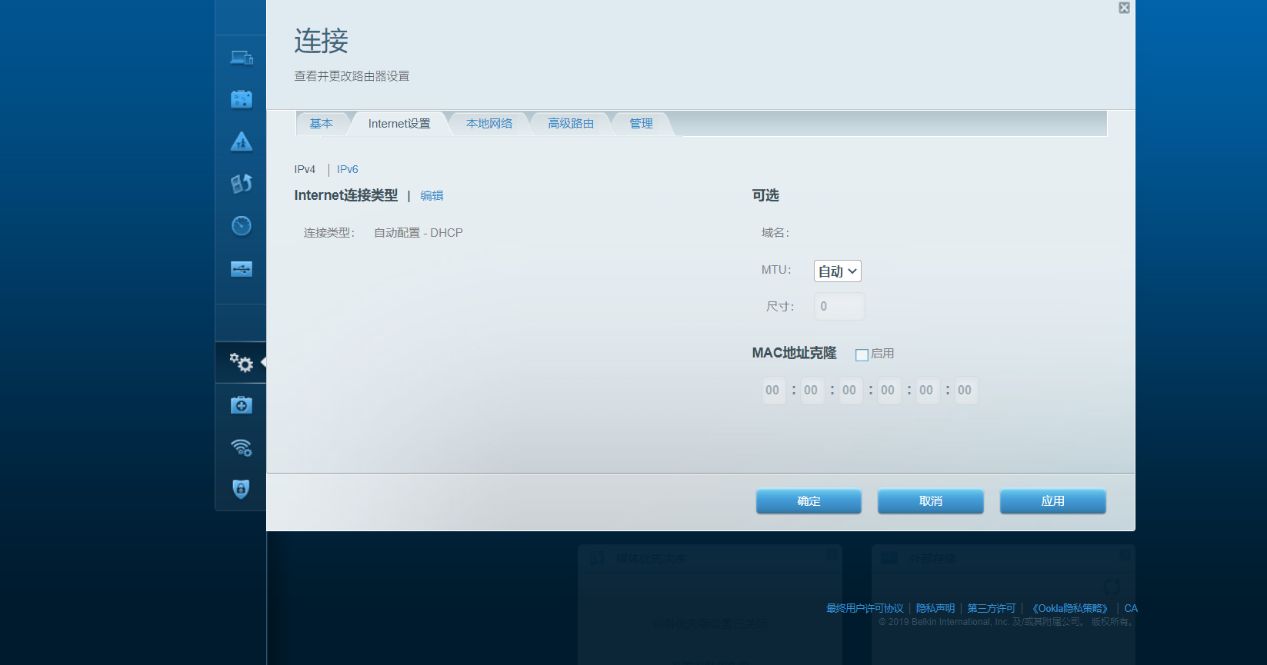The image size is (1267, 665).
Task: Open media prioritization icon in sidebar
Action: 241,184
